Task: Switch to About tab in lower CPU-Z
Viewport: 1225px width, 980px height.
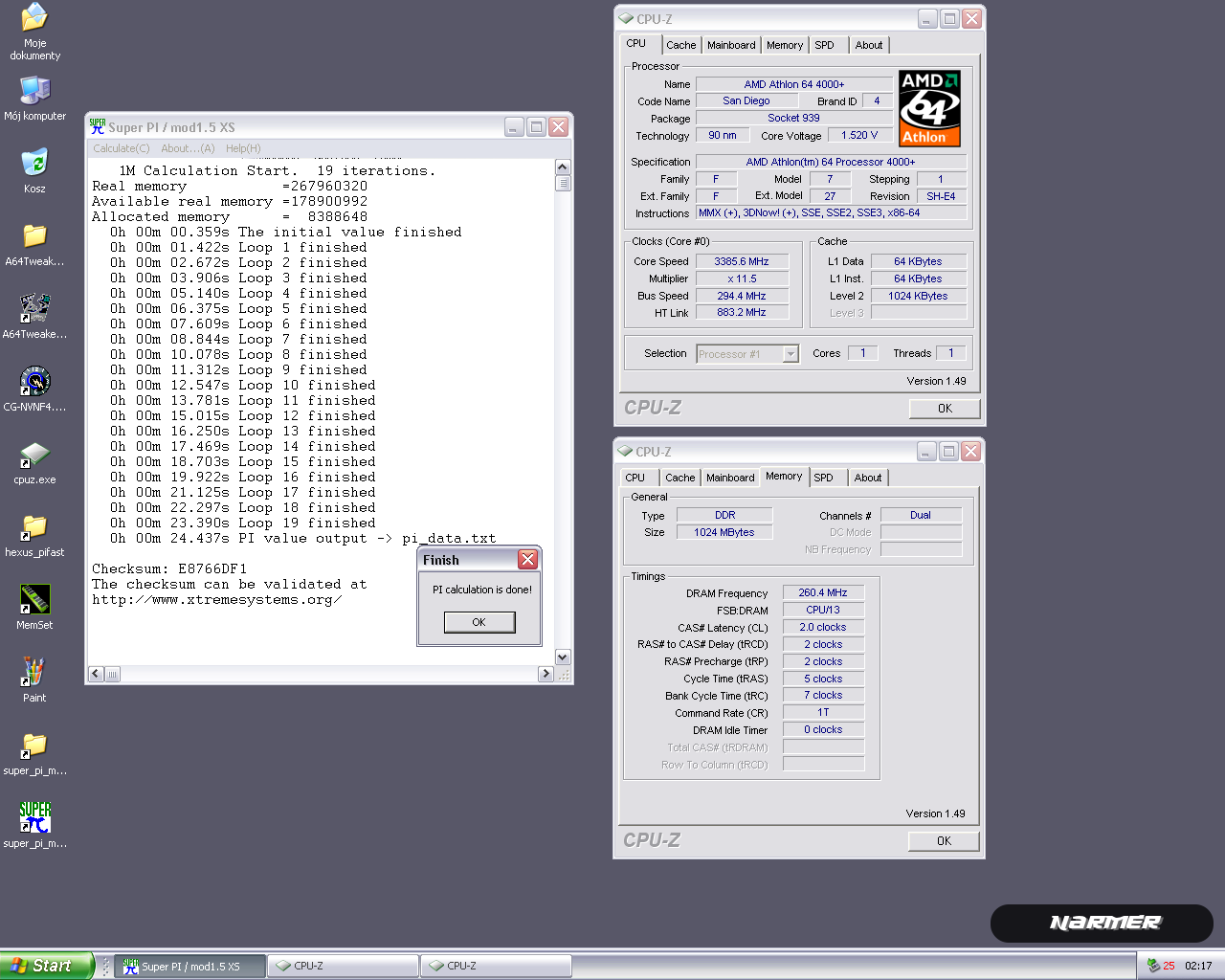Action: [x=868, y=478]
